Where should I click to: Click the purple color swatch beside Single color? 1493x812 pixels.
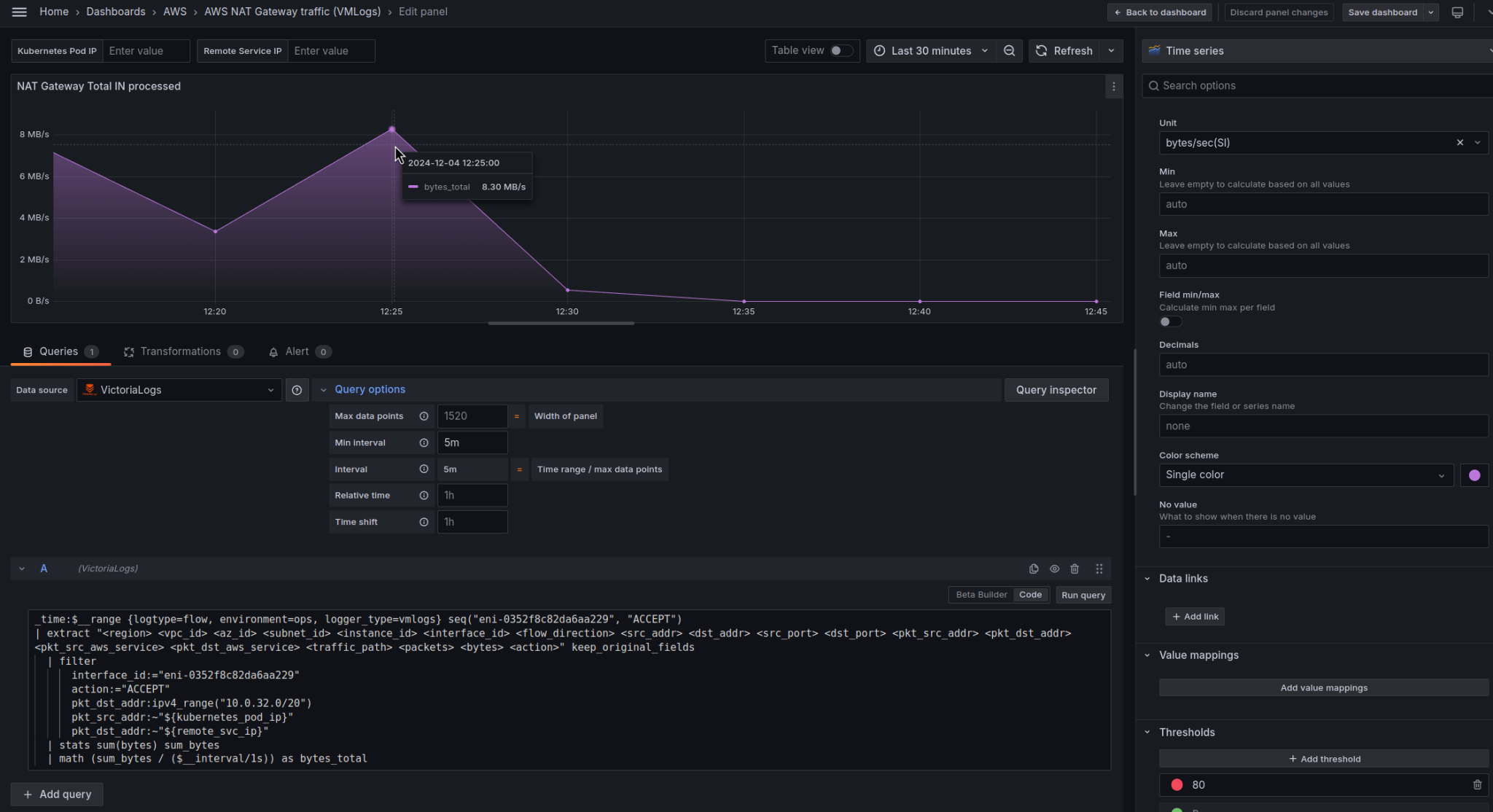coord(1474,475)
